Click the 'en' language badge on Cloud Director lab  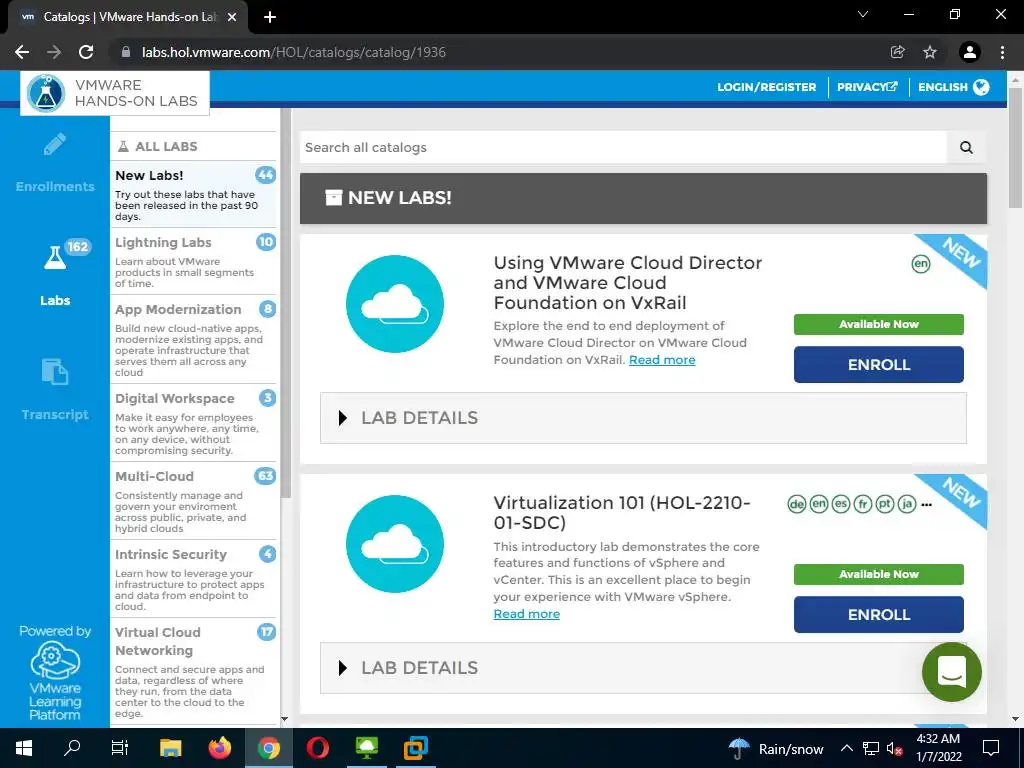[x=921, y=264]
